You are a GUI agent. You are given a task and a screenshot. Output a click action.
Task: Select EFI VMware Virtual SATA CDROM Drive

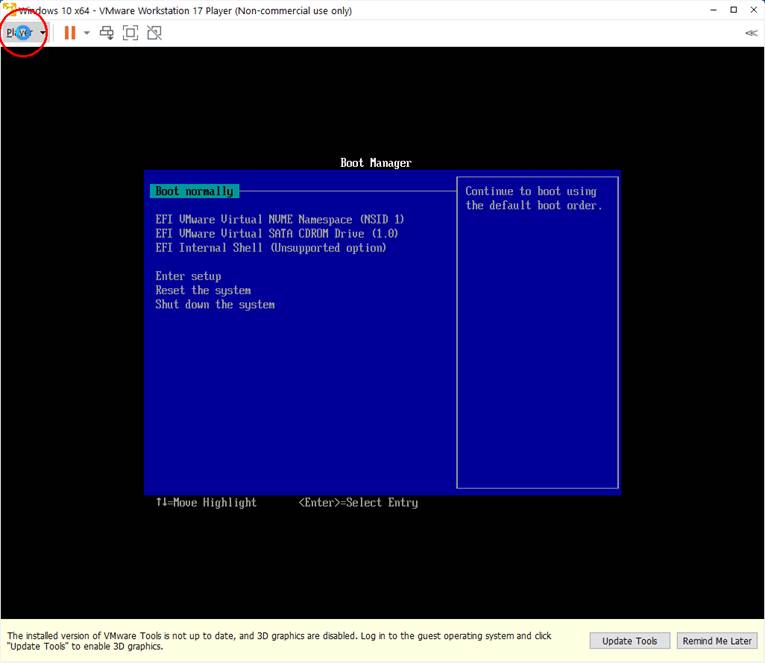(276, 233)
